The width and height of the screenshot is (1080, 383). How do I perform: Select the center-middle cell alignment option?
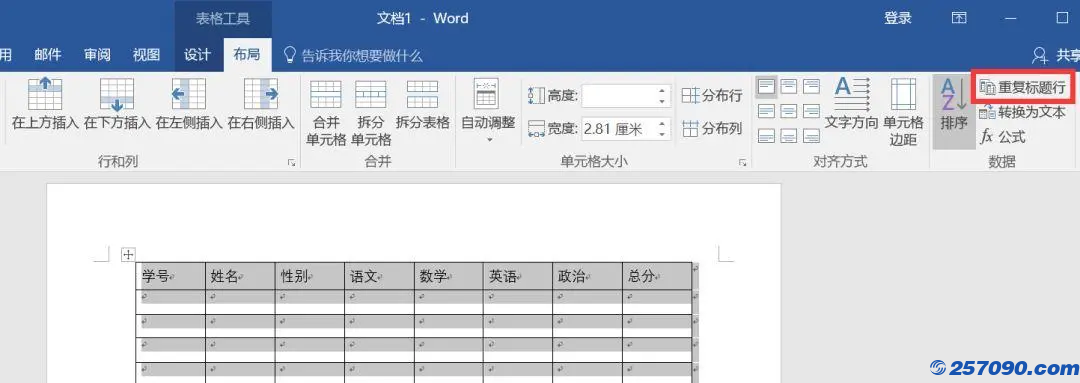click(789, 111)
